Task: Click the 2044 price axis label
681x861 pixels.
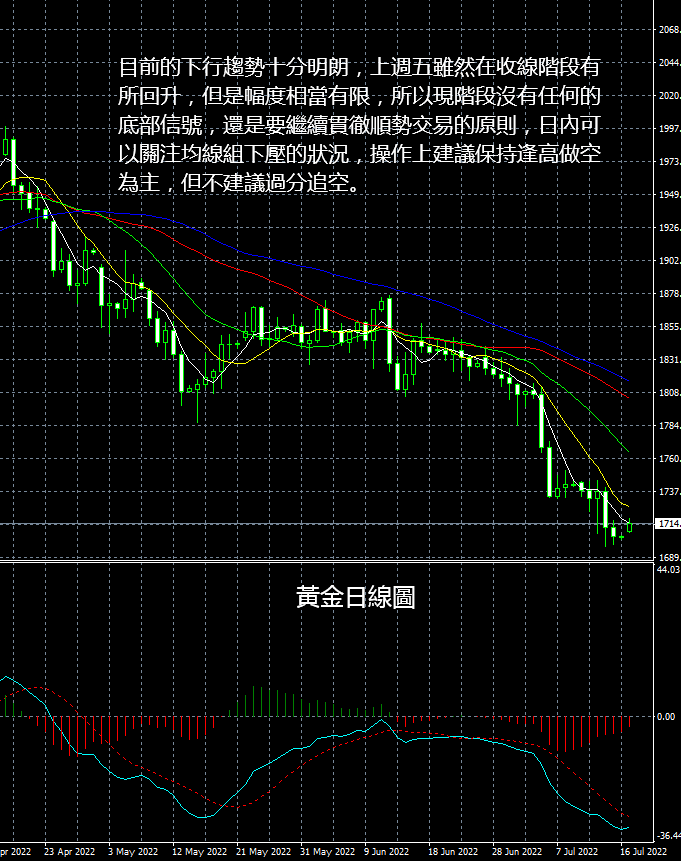Action: click(x=669, y=63)
